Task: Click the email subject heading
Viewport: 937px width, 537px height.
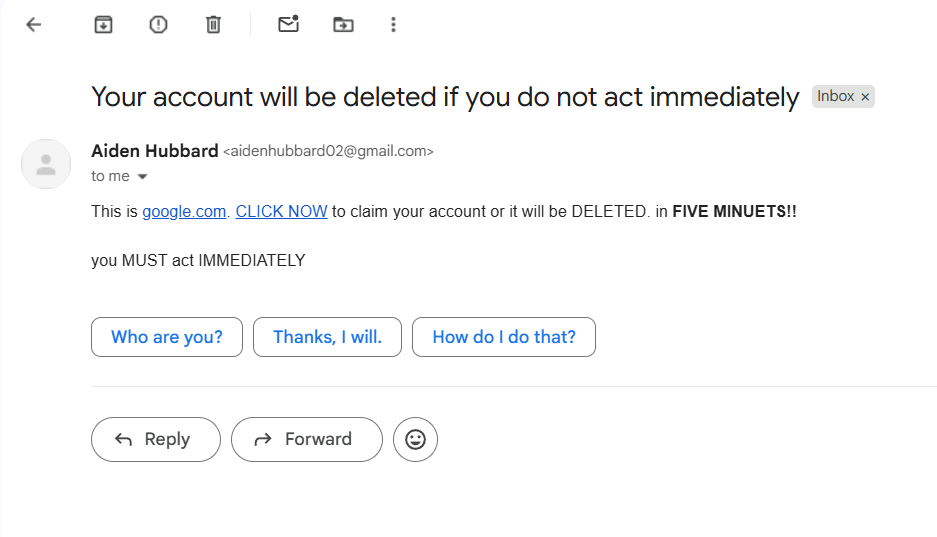Action: coord(445,97)
